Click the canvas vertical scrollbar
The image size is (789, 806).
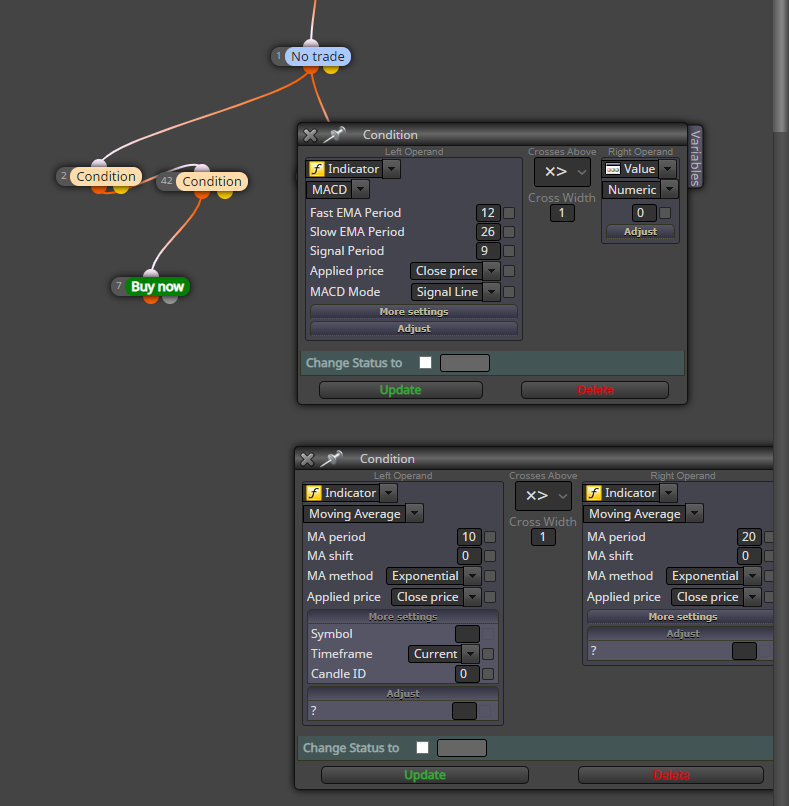[x=781, y=67]
